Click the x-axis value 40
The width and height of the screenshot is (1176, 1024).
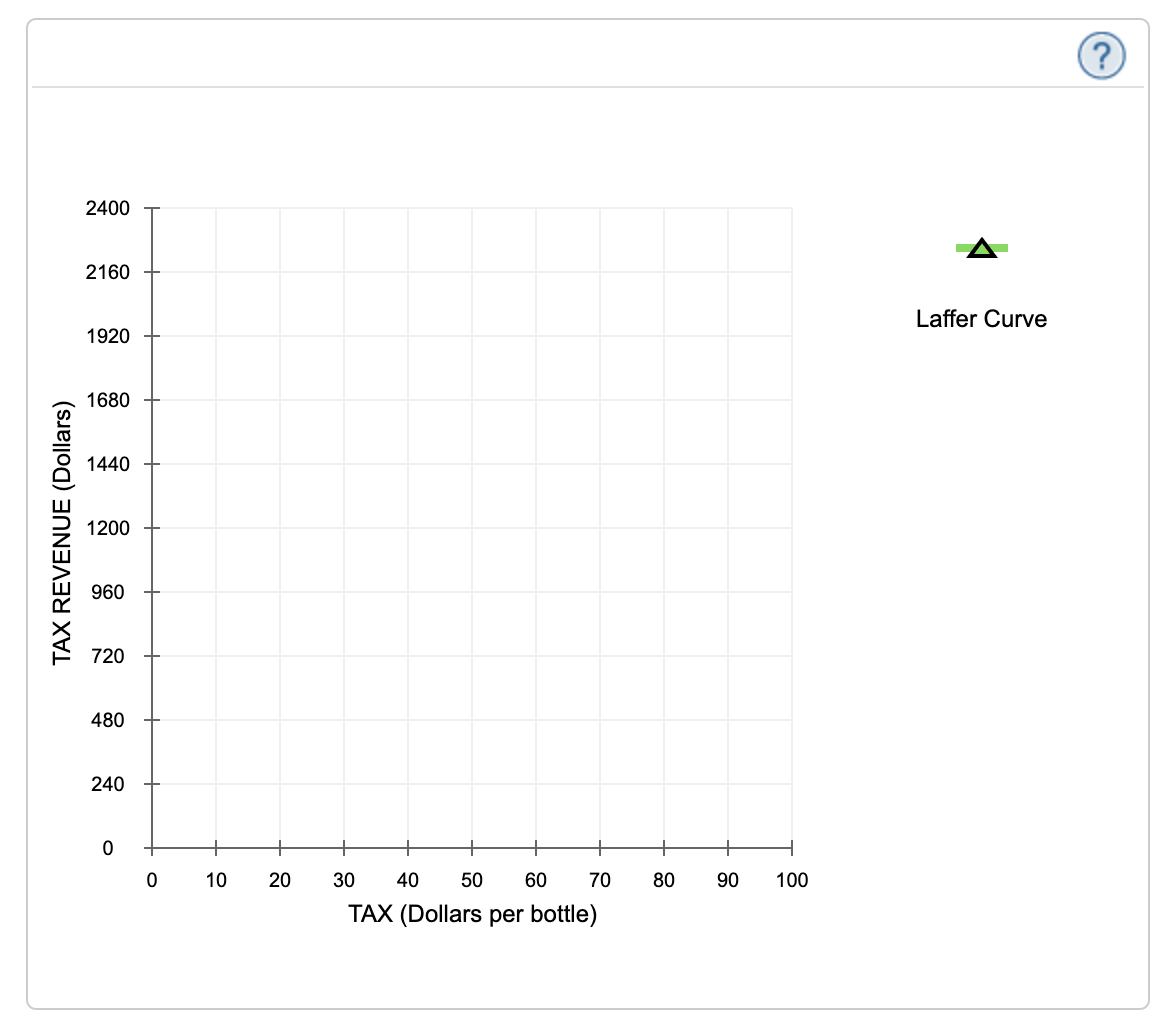pyautogui.click(x=408, y=880)
